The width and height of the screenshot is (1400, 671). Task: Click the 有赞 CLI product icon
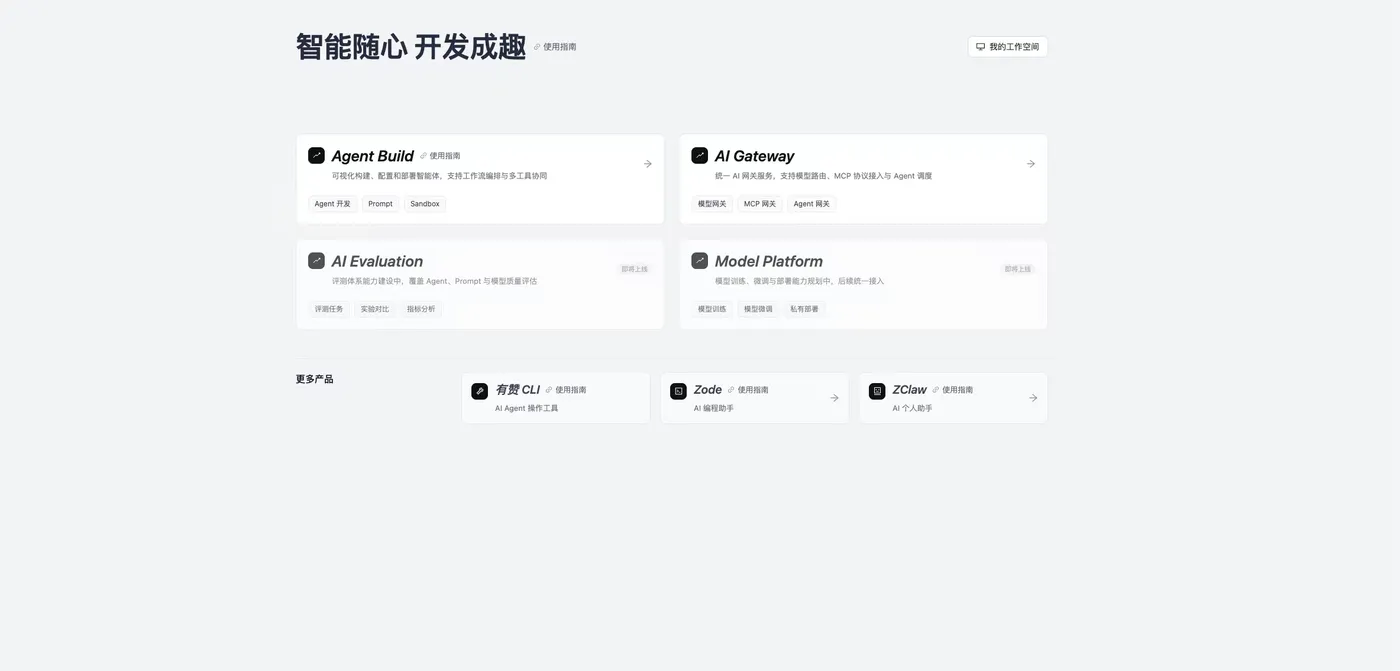pyautogui.click(x=480, y=391)
